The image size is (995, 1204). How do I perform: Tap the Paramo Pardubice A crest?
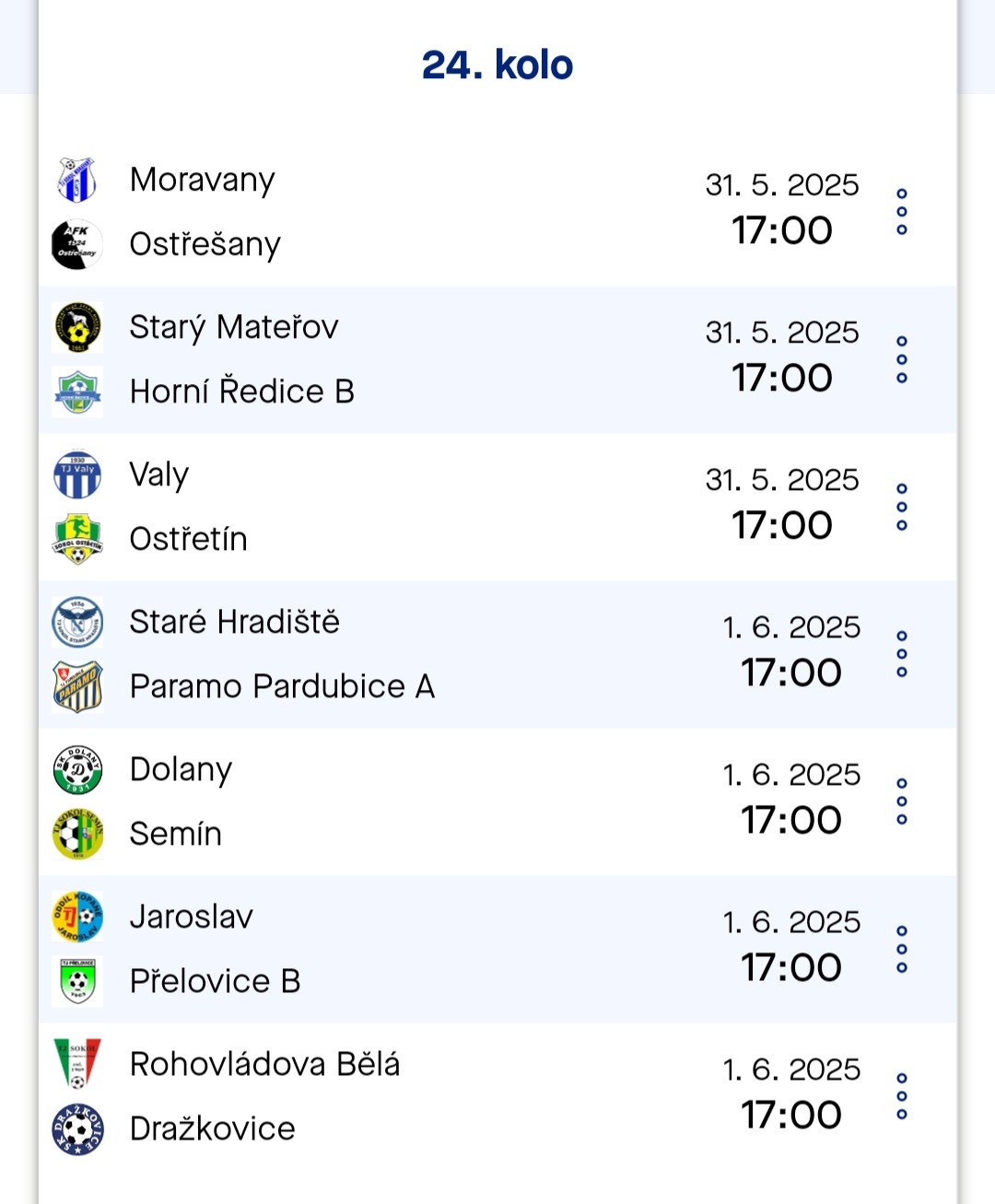77,686
